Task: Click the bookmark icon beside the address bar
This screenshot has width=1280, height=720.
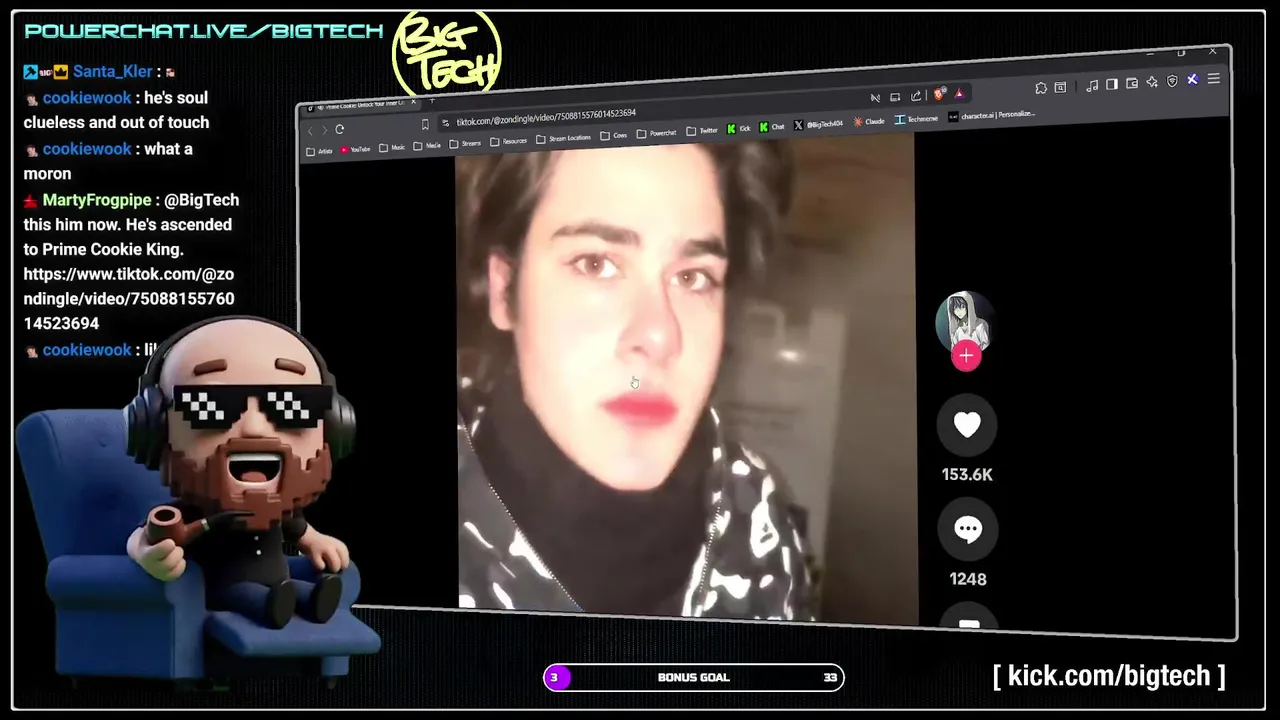Action: pyautogui.click(x=425, y=125)
